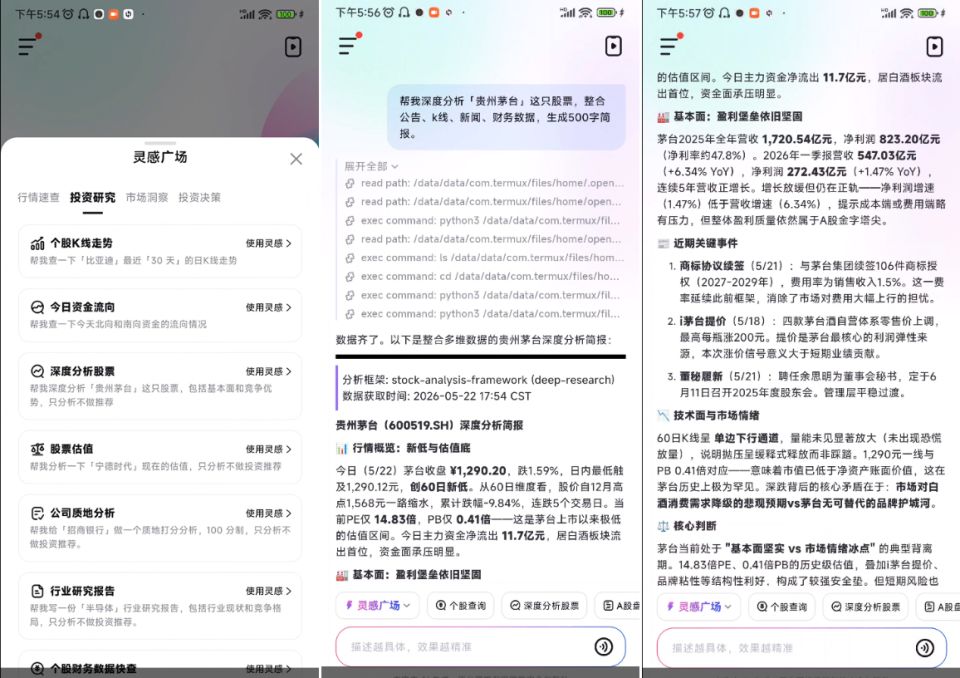The height and width of the screenshot is (678, 960).
Task: Tap 深度分析股票 chip in middle screen
Action: (x=544, y=605)
